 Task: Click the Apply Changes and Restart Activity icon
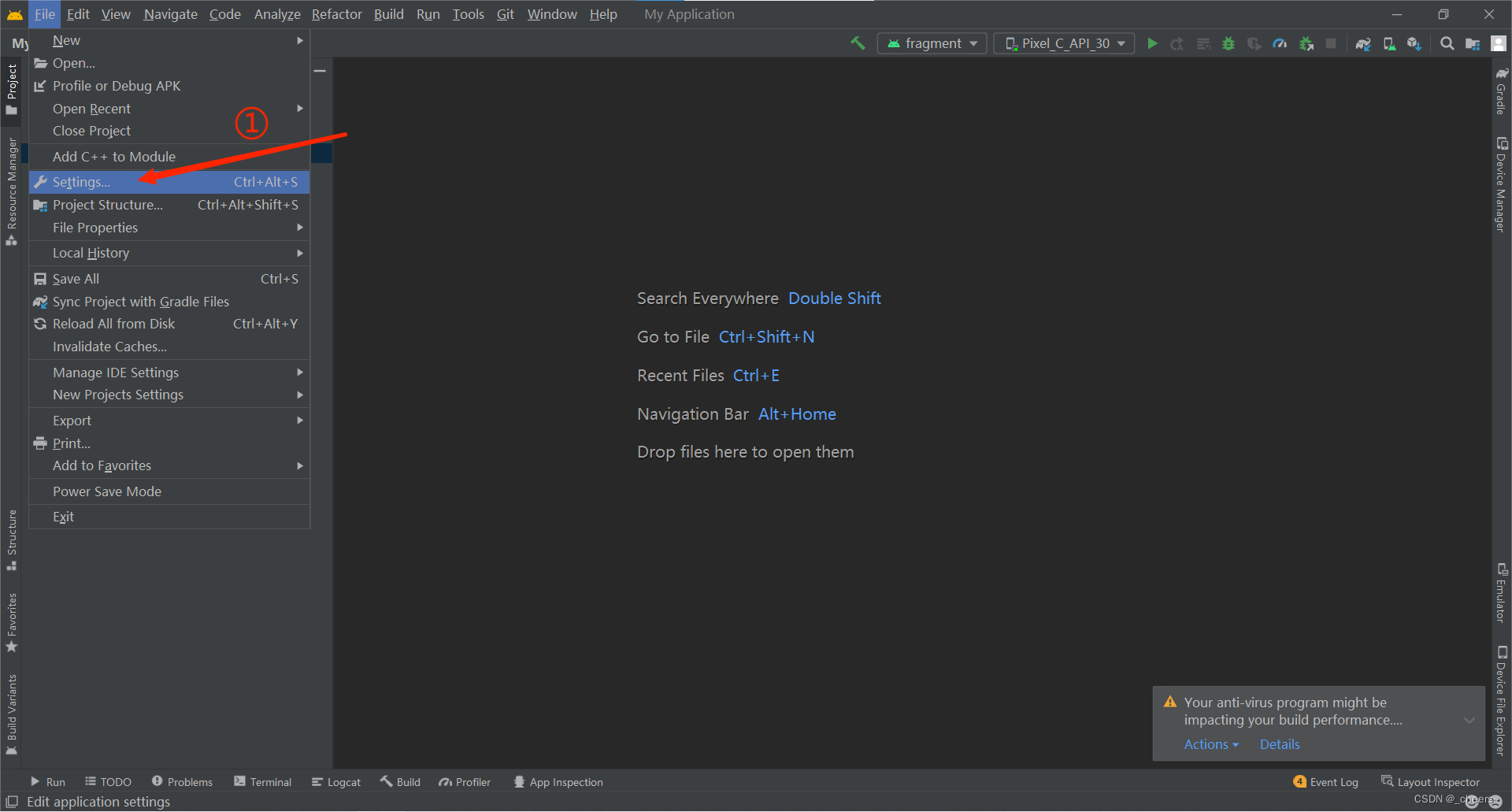tap(1177, 43)
